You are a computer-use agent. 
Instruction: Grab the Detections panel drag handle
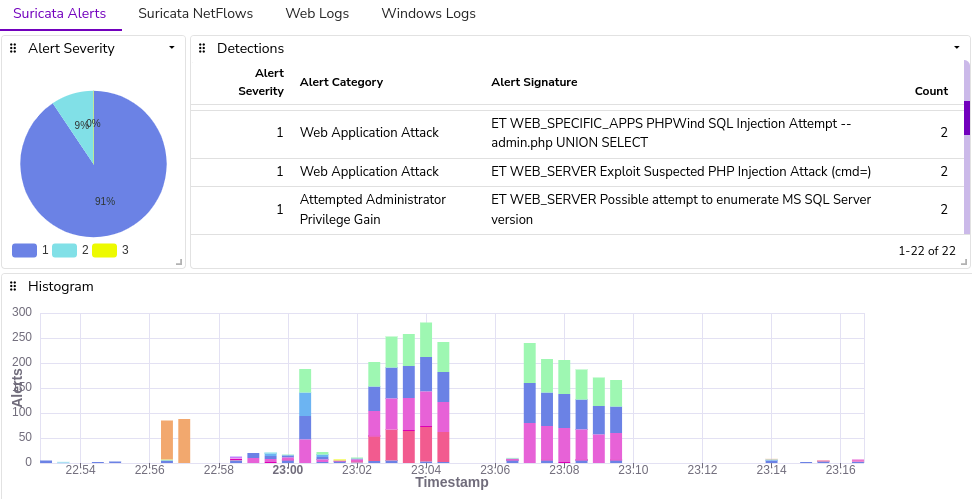[201, 48]
